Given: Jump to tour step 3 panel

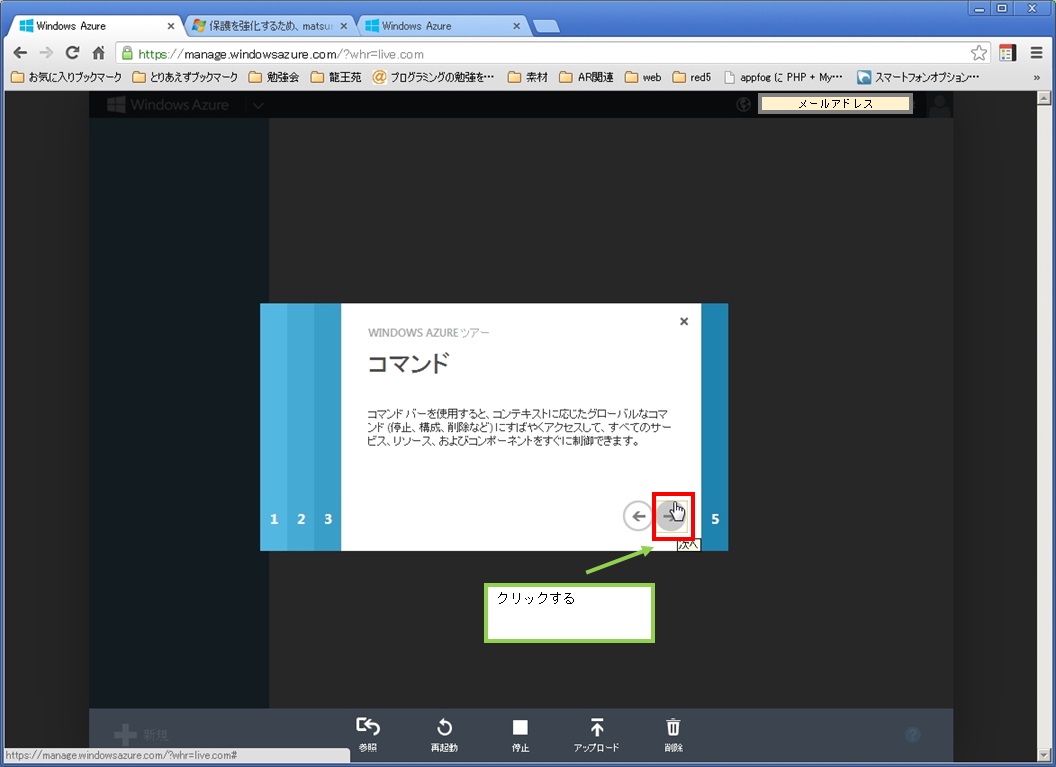Looking at the screenshot, I should click(328, 427).
